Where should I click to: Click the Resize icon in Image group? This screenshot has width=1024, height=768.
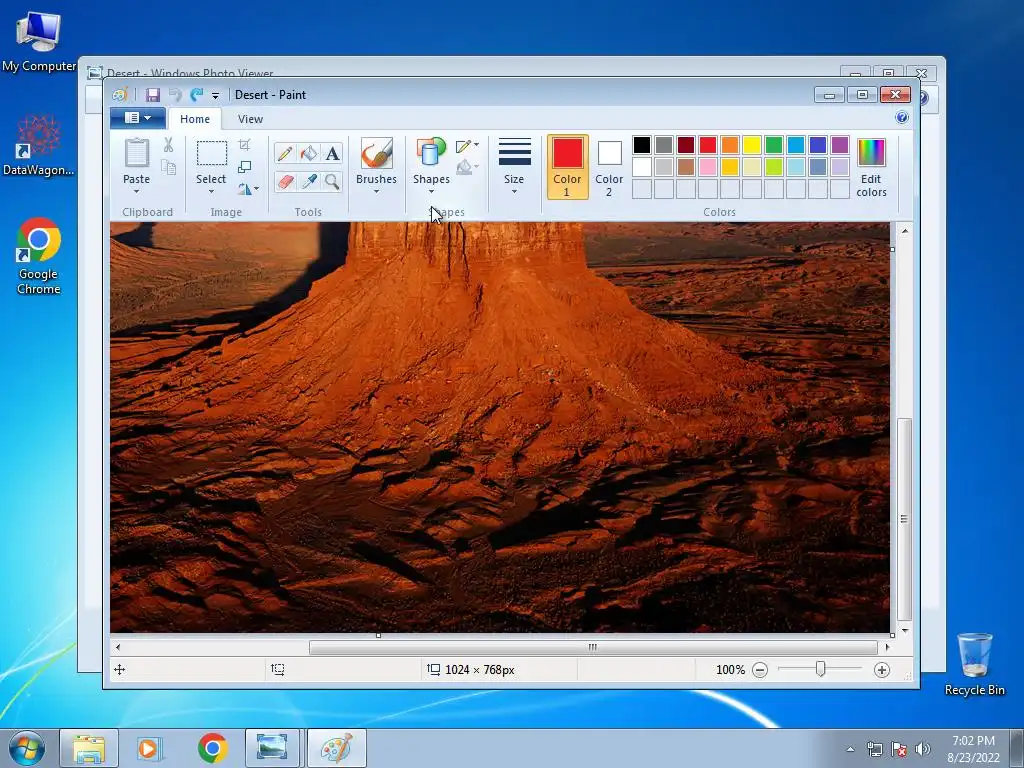pyautogui.click(x=244, y=167)
